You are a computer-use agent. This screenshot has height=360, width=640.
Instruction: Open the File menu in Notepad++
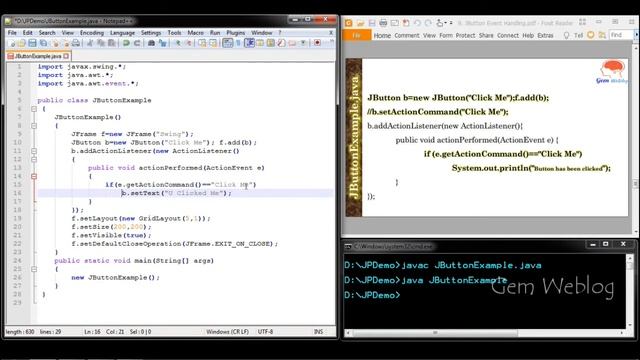pos(12,33)
